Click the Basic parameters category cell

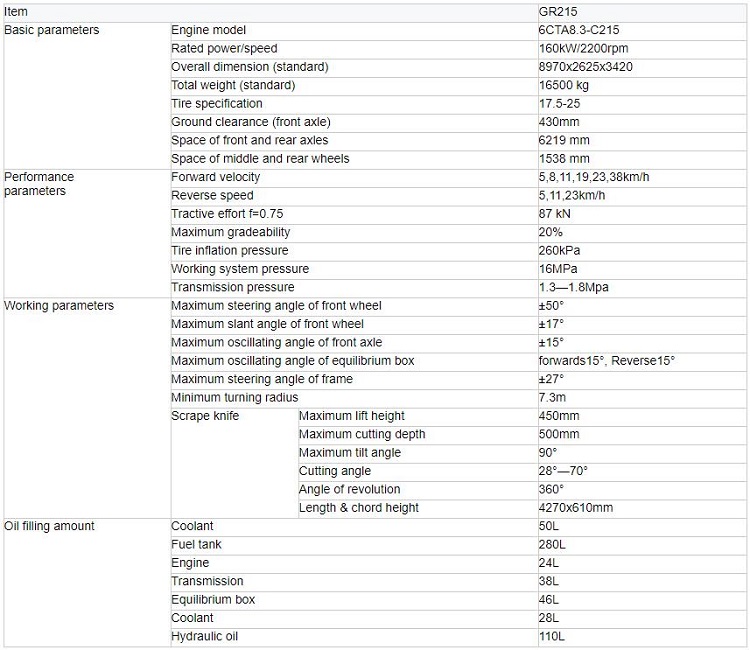pyautogui.click(x=87, y=95)
